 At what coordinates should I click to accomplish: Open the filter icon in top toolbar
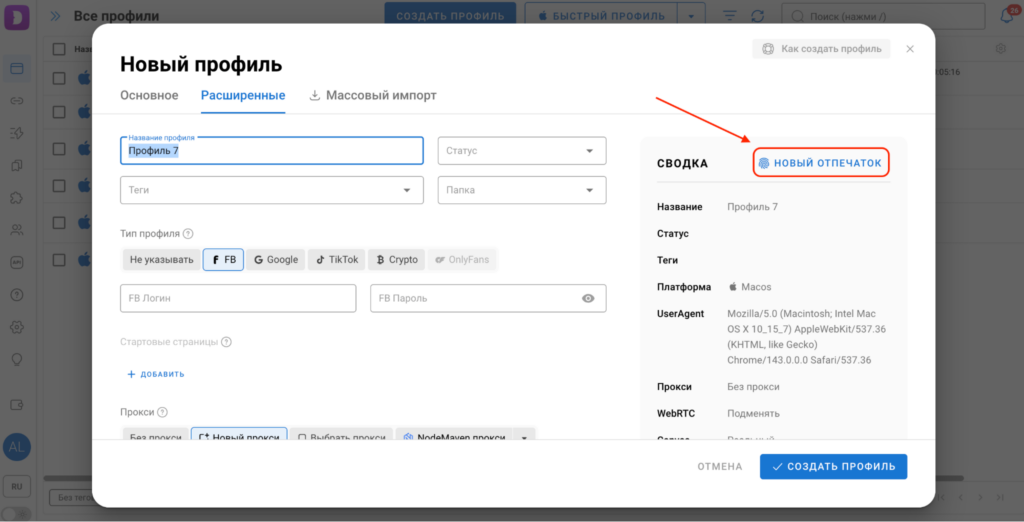729,16
